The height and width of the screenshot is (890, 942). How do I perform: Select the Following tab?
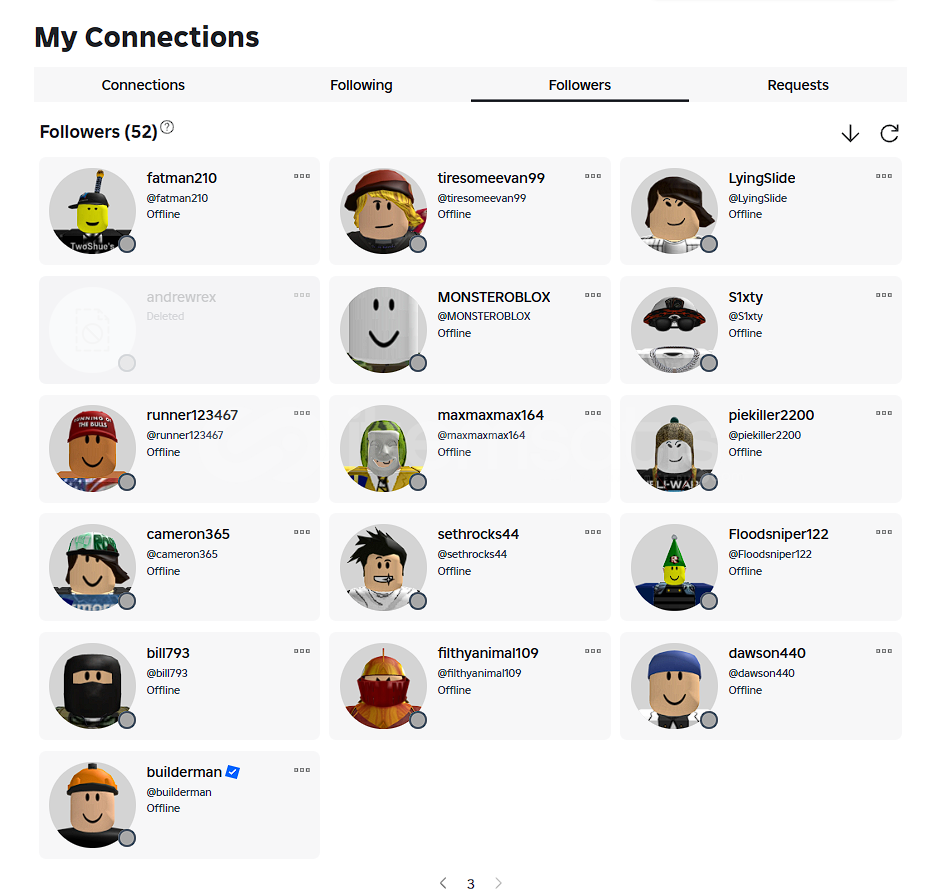pos(361,85)
